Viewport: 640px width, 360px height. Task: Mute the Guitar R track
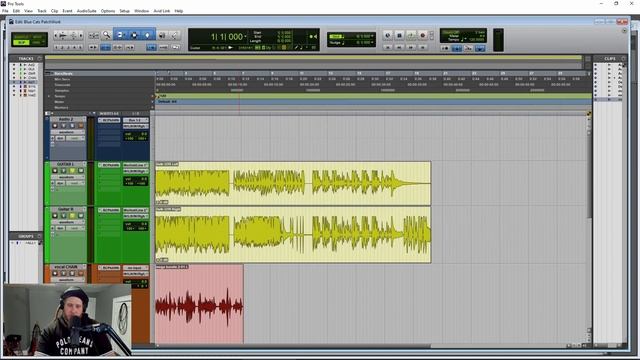pyautogui.click(x=81, y=216)
